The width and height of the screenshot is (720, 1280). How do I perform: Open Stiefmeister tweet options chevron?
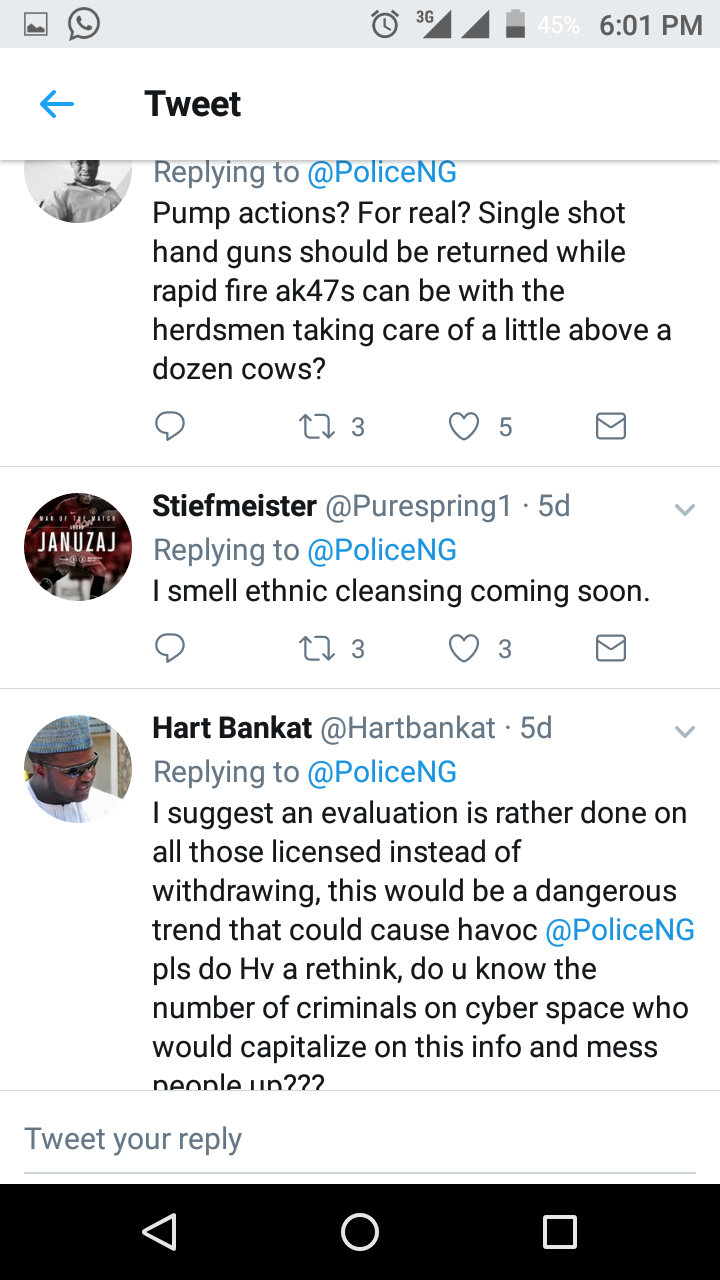(x=685, y=510)
